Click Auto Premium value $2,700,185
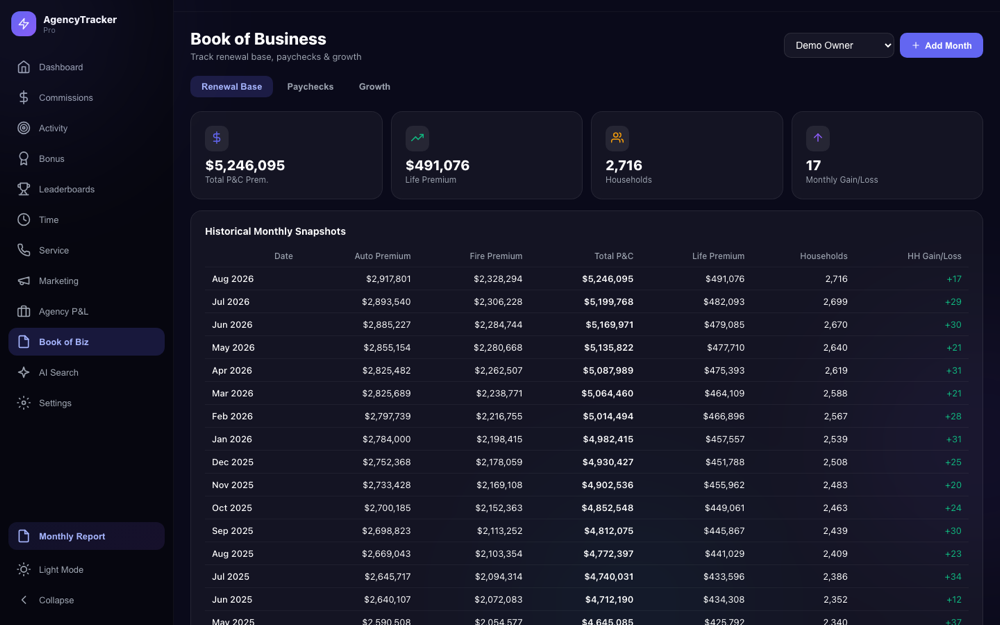 pyautogui.click(x=386, y=508)
